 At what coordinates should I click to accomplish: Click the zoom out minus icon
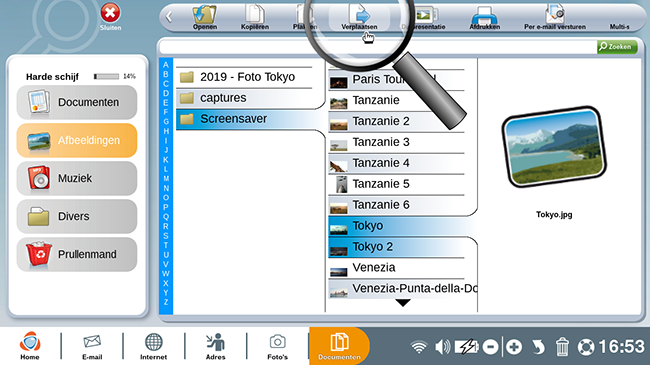tap(490, 347)
